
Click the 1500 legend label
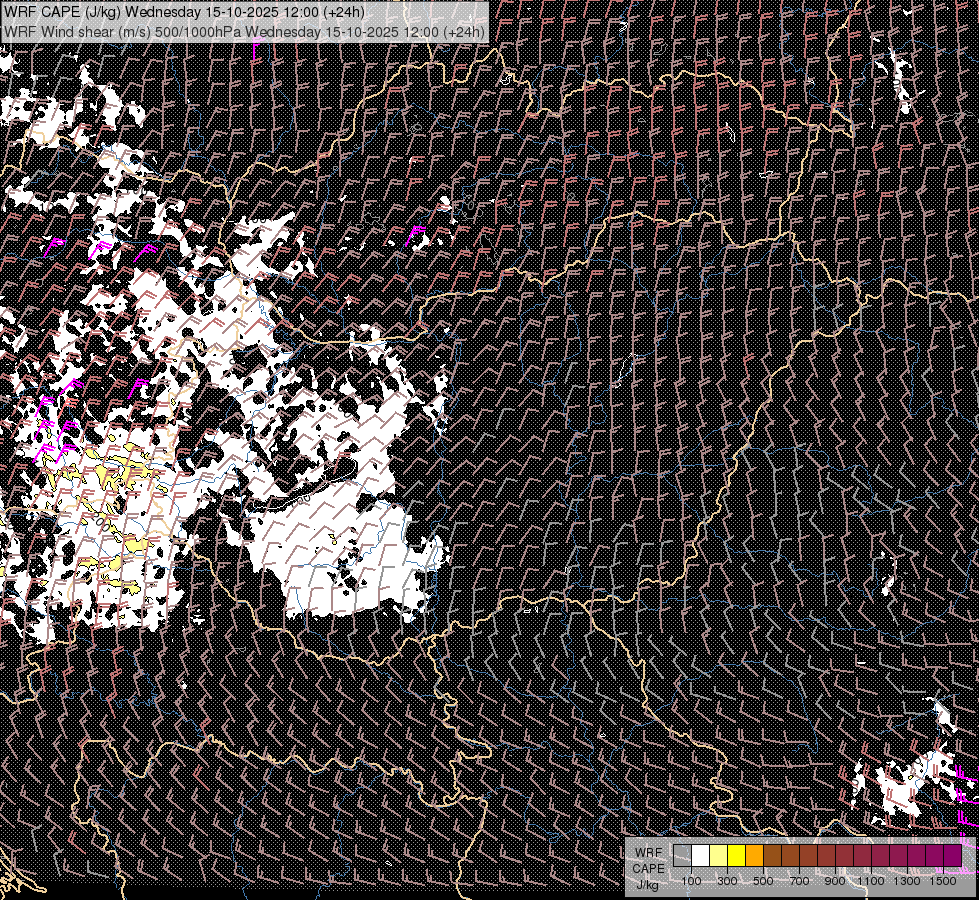(943, 881)
